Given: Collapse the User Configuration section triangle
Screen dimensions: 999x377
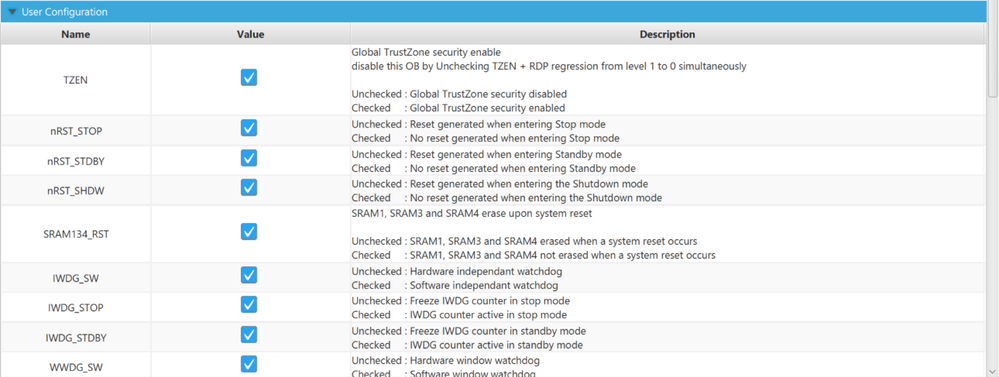Looking at the screenshot, I should tap(12, 12).
